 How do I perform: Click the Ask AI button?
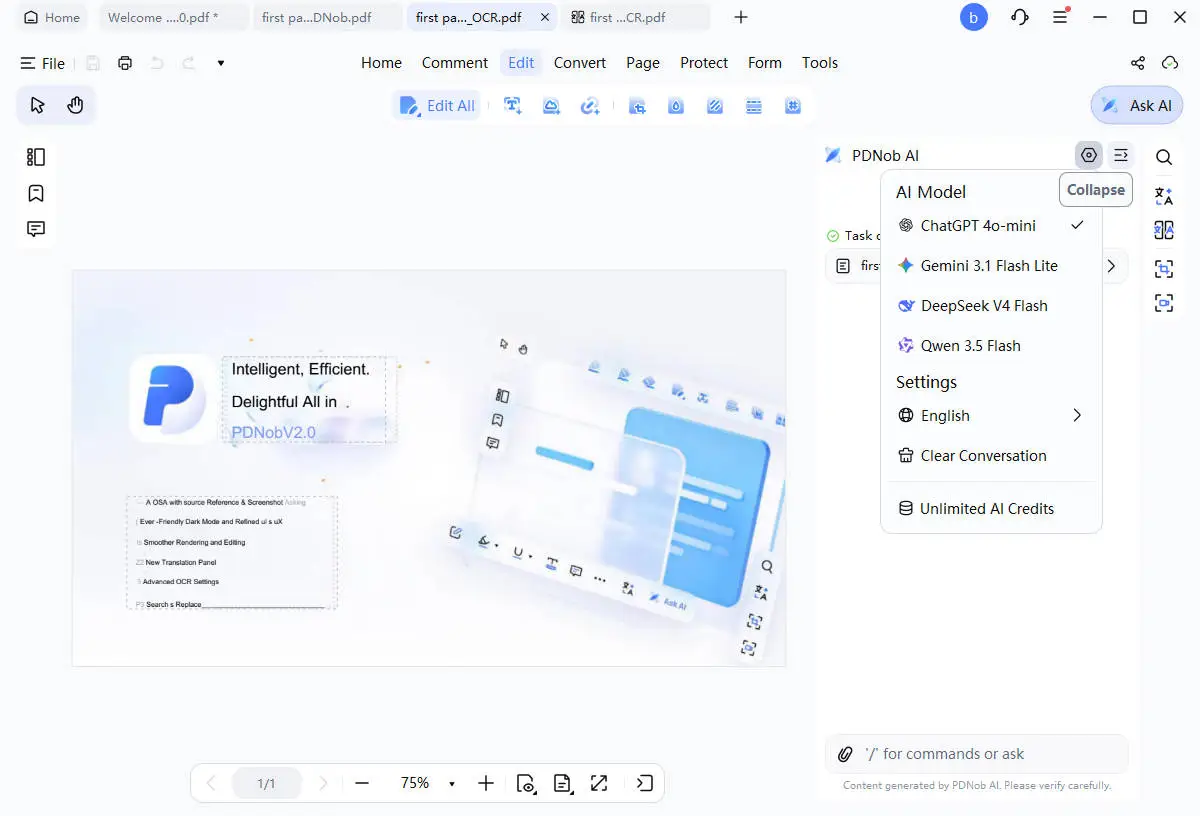(1137, 105)
